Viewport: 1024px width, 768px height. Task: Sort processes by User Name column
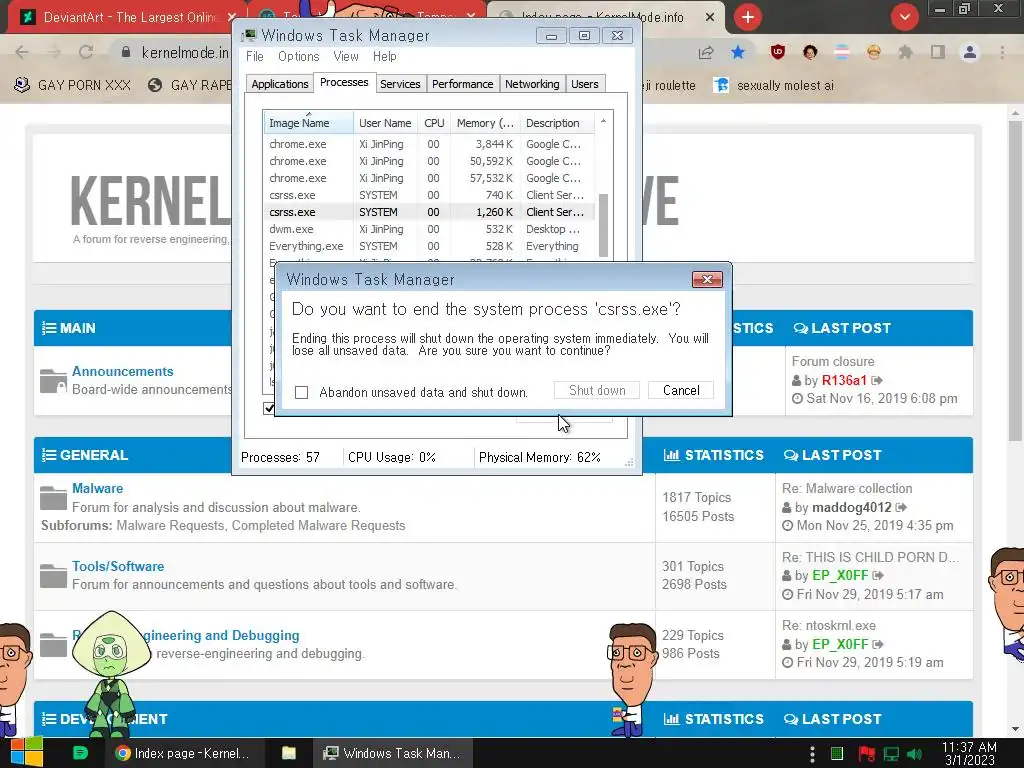[385, 123]
